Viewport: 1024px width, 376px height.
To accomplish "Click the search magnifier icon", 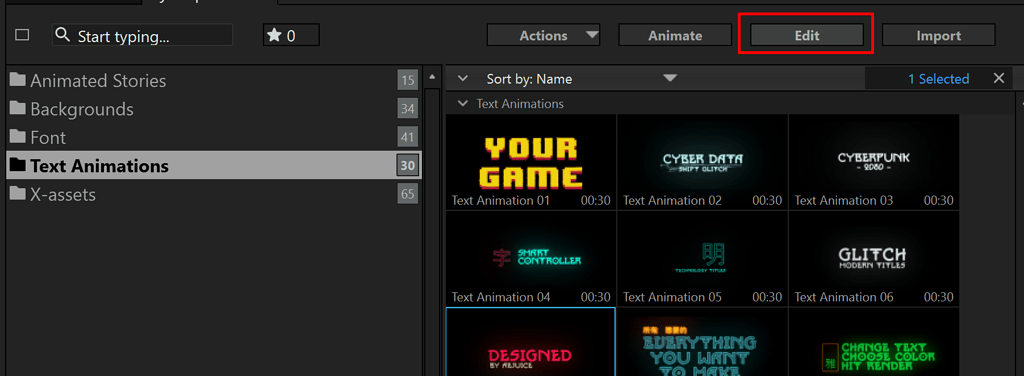I will click(x=63, y=35).
